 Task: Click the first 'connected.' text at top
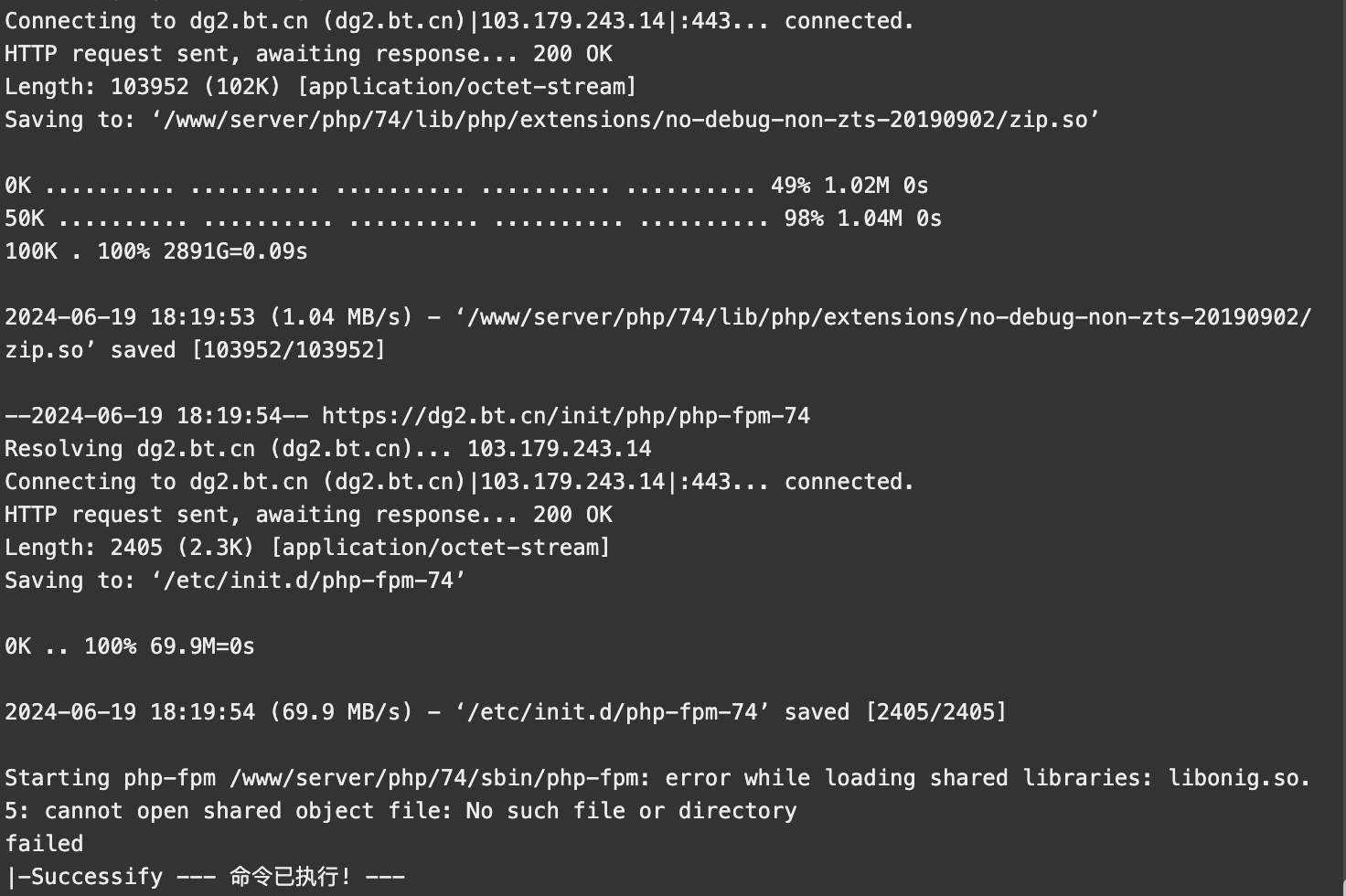pyautogui.click(x=849, y=21)
